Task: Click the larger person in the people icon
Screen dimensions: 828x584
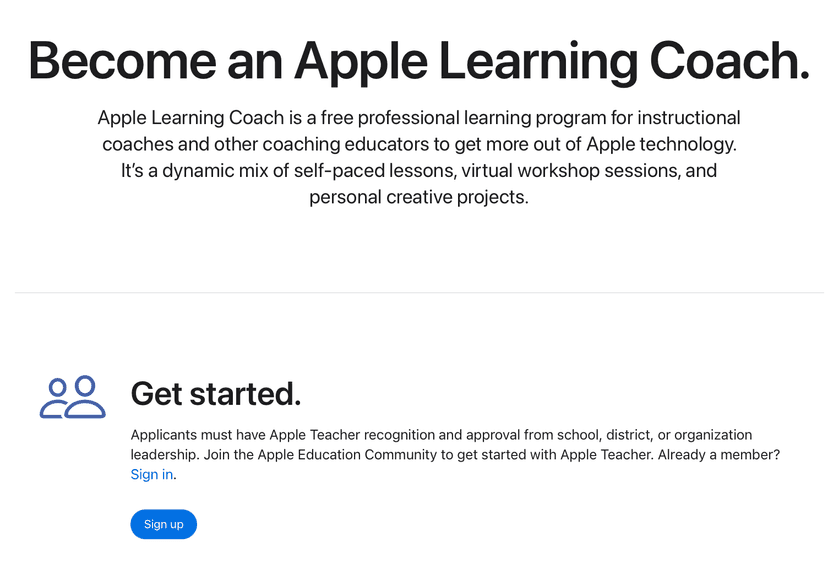Action: point(85,398)
